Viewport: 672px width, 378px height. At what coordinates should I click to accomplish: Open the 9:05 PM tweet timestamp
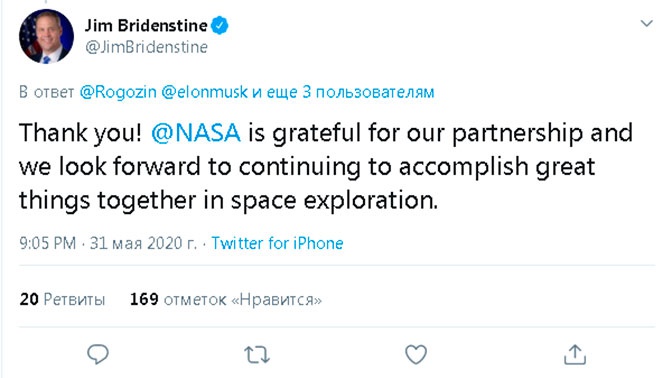click(48, 243)
